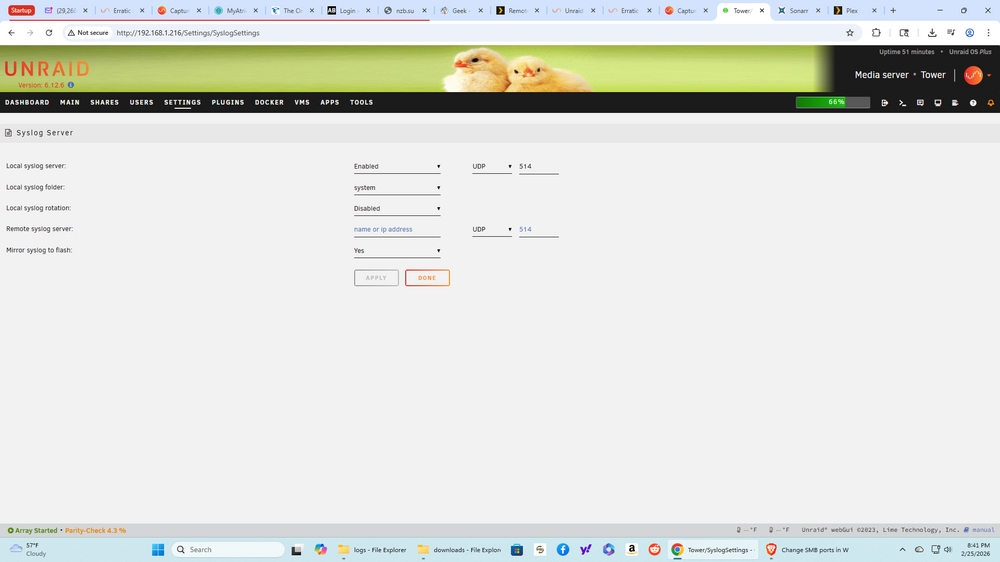Image resolution: width=1000 pixels, height=562 pixels.
Task: Open local syslog server UDP protocol dropdown
Action: [492, 166]
